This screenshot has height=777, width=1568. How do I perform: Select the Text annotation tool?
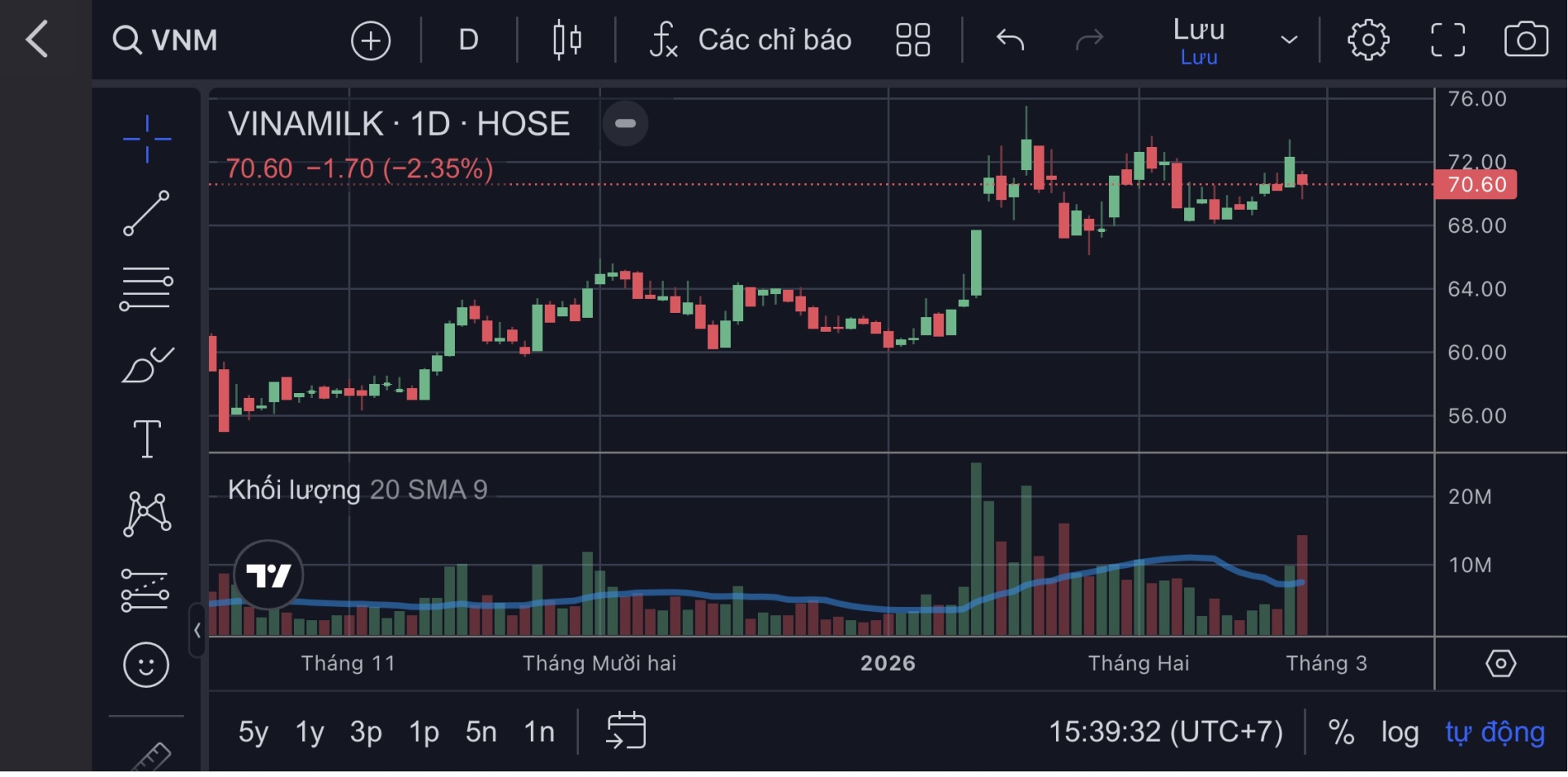pyautogui.click(x=147, y=439)
